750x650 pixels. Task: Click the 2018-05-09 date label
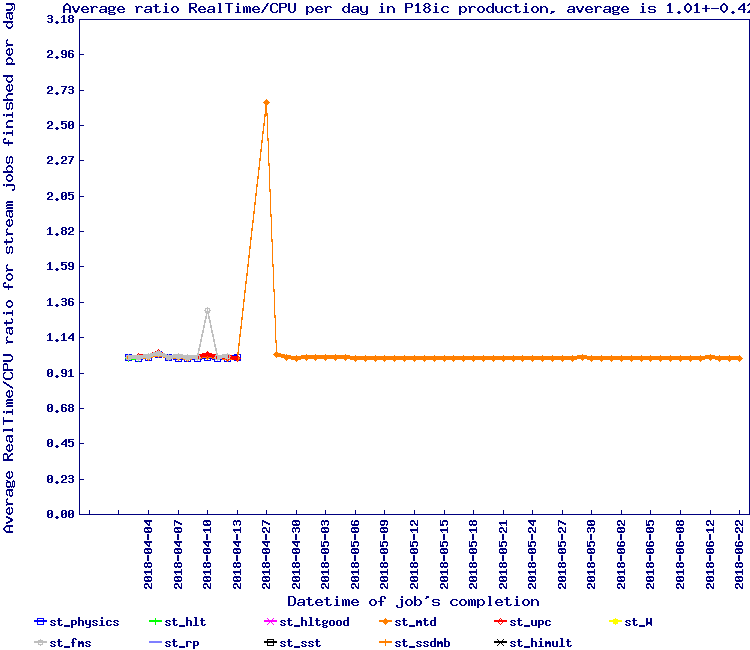click(x=385, y=554)
